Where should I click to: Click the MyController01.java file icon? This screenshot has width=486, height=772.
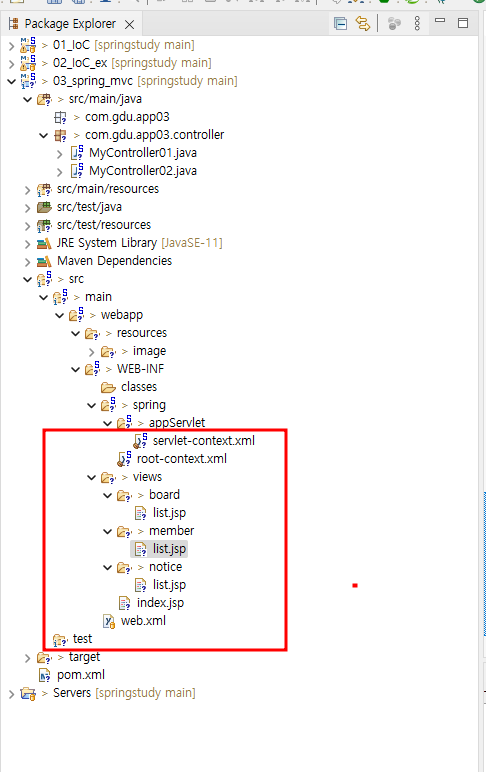(x=77, y=153)
